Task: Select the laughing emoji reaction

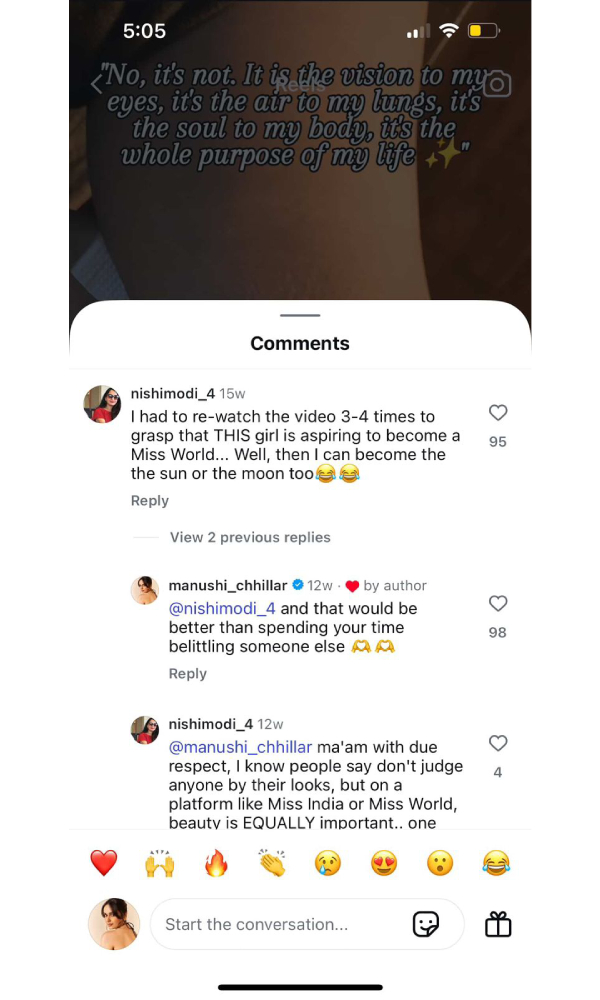Action: click(x=496, y=862)
